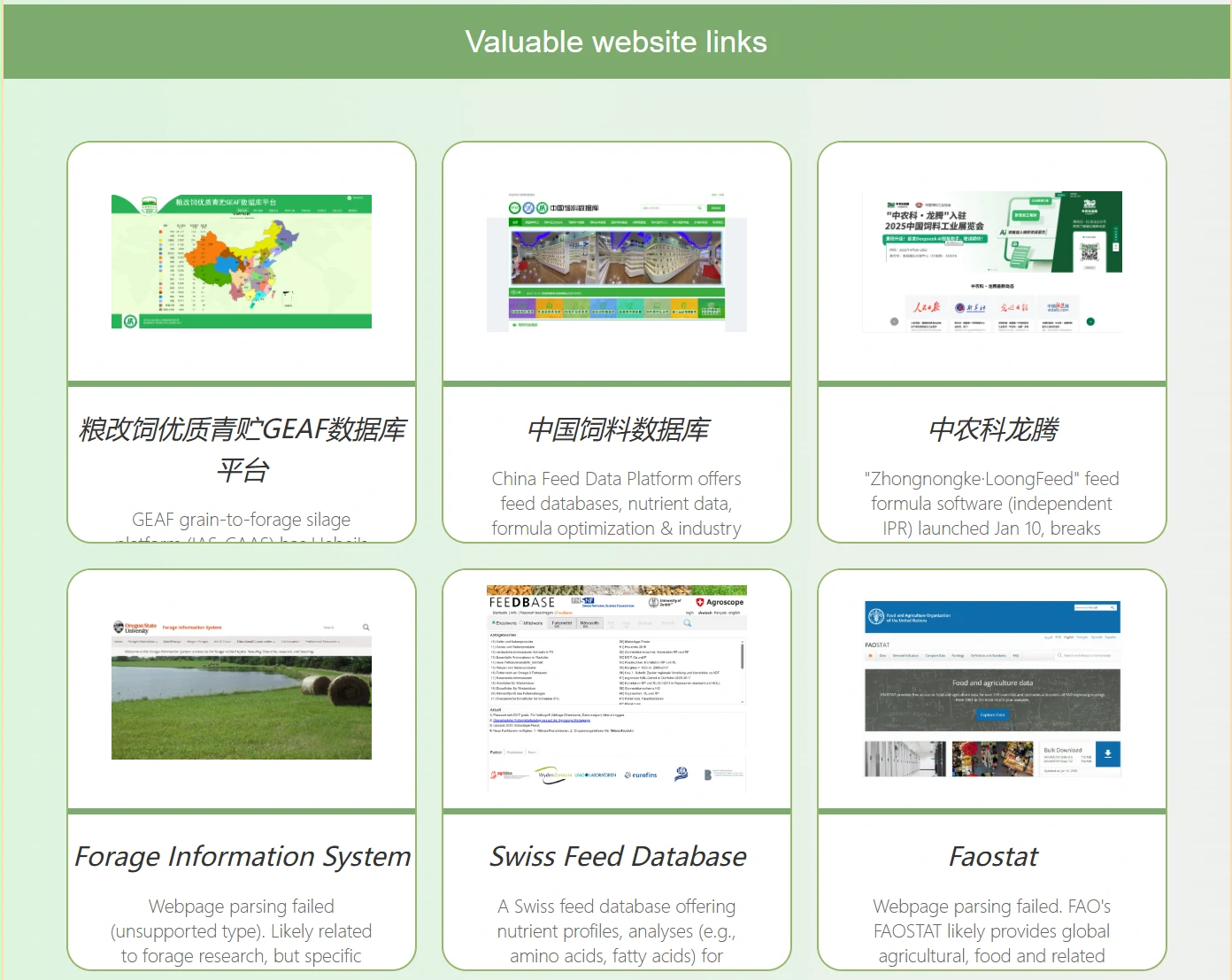Open the orange home icon in FAOSTAT's navigation
The width and height of the screenshot is (1232, 980).
tap(870, 655)
